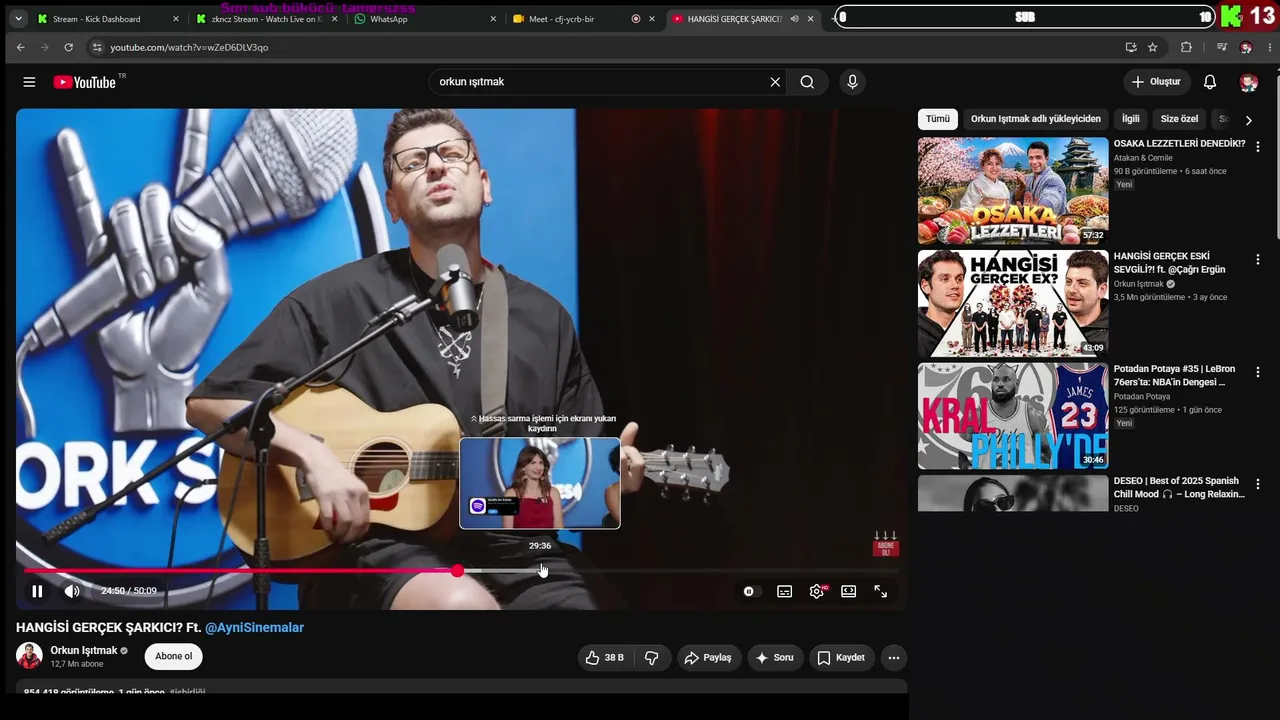
Task: Show more filter chips with the arrow
Action: (1248, 120)
